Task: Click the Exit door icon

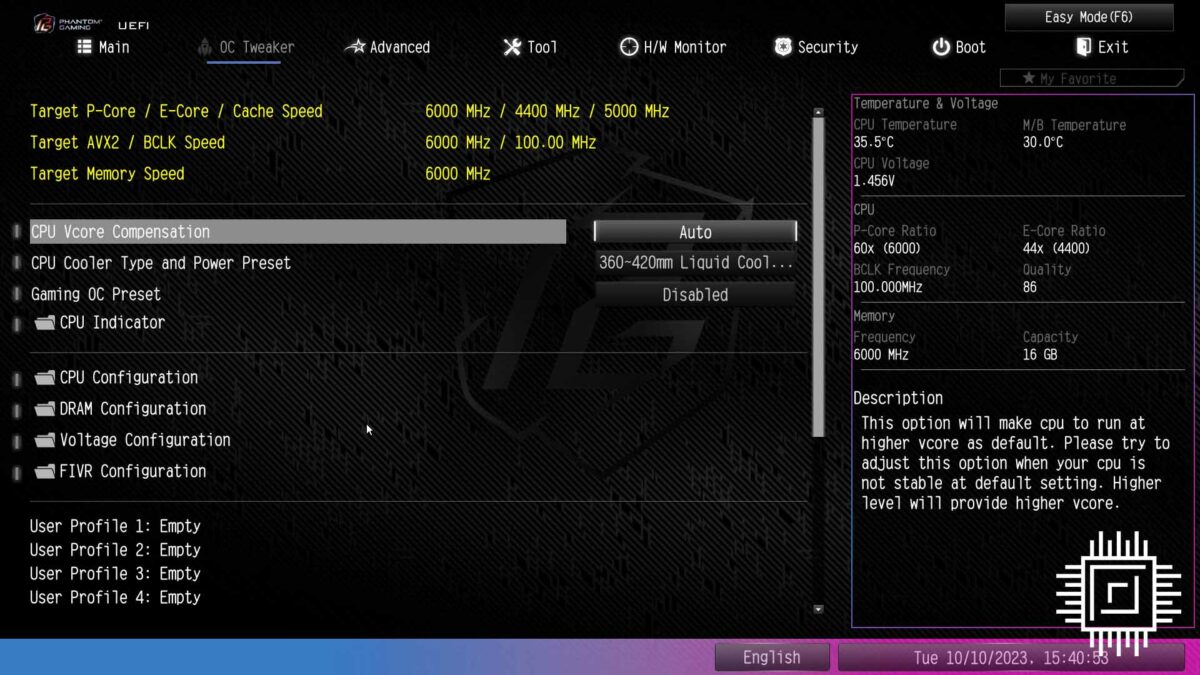Action: [x=1083, y=46]
